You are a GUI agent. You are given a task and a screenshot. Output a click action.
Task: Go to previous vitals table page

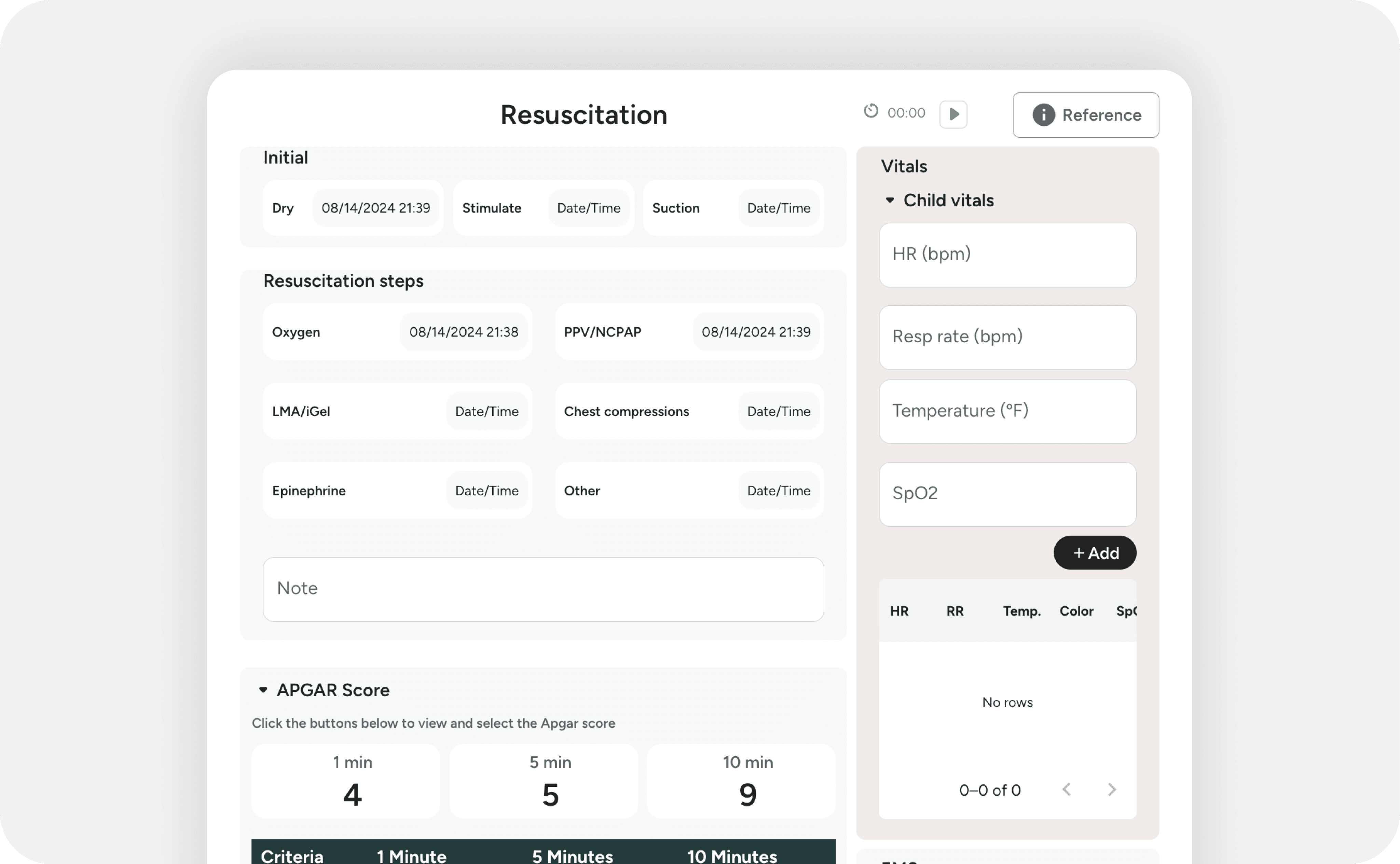click(x=1066, y=790)
